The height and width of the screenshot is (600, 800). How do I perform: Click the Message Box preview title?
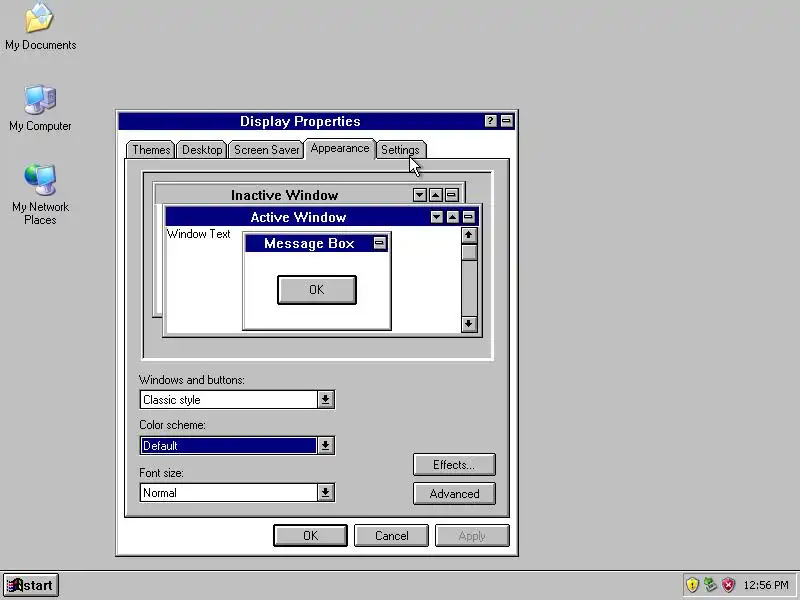click(x=309, y=243)
